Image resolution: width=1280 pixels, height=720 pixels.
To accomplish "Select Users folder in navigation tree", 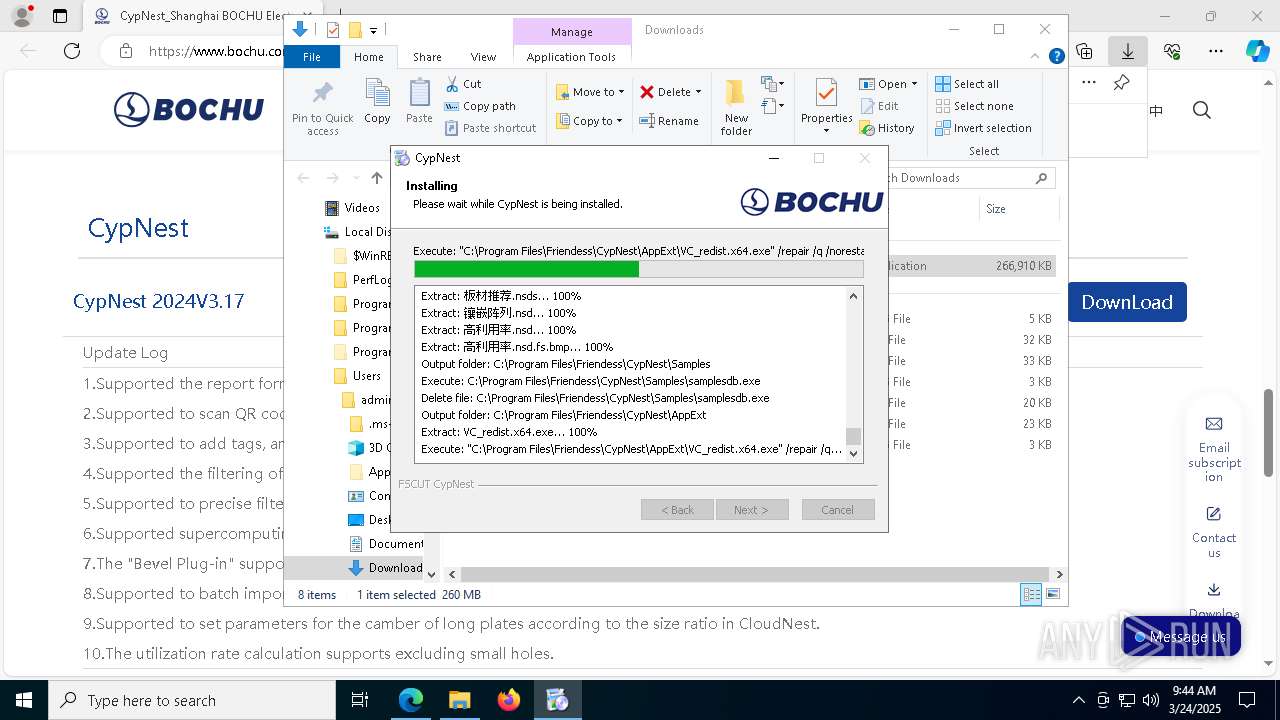I will click(x=357, y=376).
